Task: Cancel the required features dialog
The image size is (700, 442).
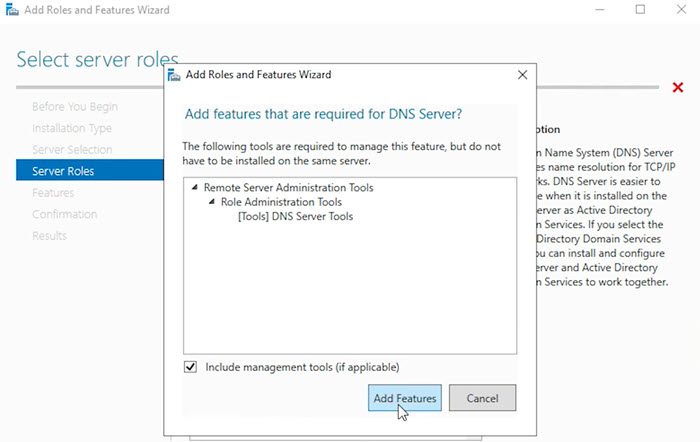Action: (x=482, y=398)
